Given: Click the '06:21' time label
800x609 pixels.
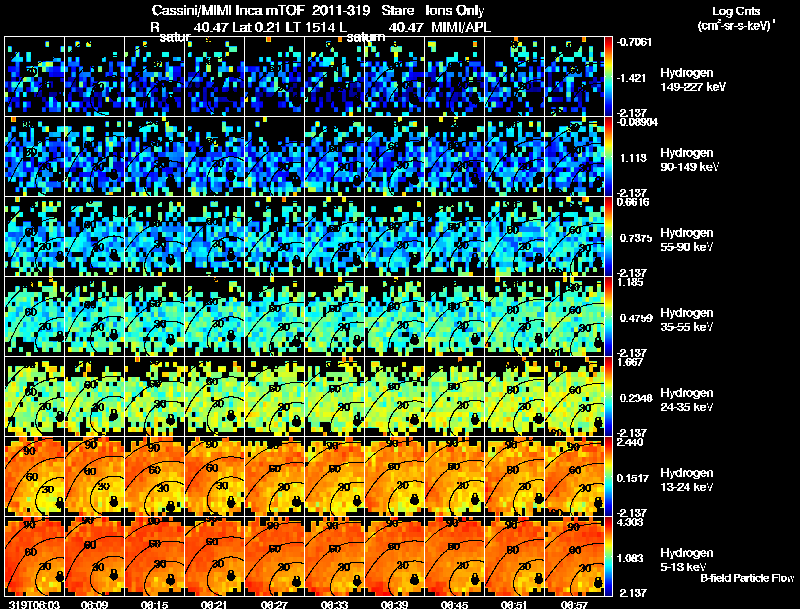Looking at the screenshot, I should [214, 604].
